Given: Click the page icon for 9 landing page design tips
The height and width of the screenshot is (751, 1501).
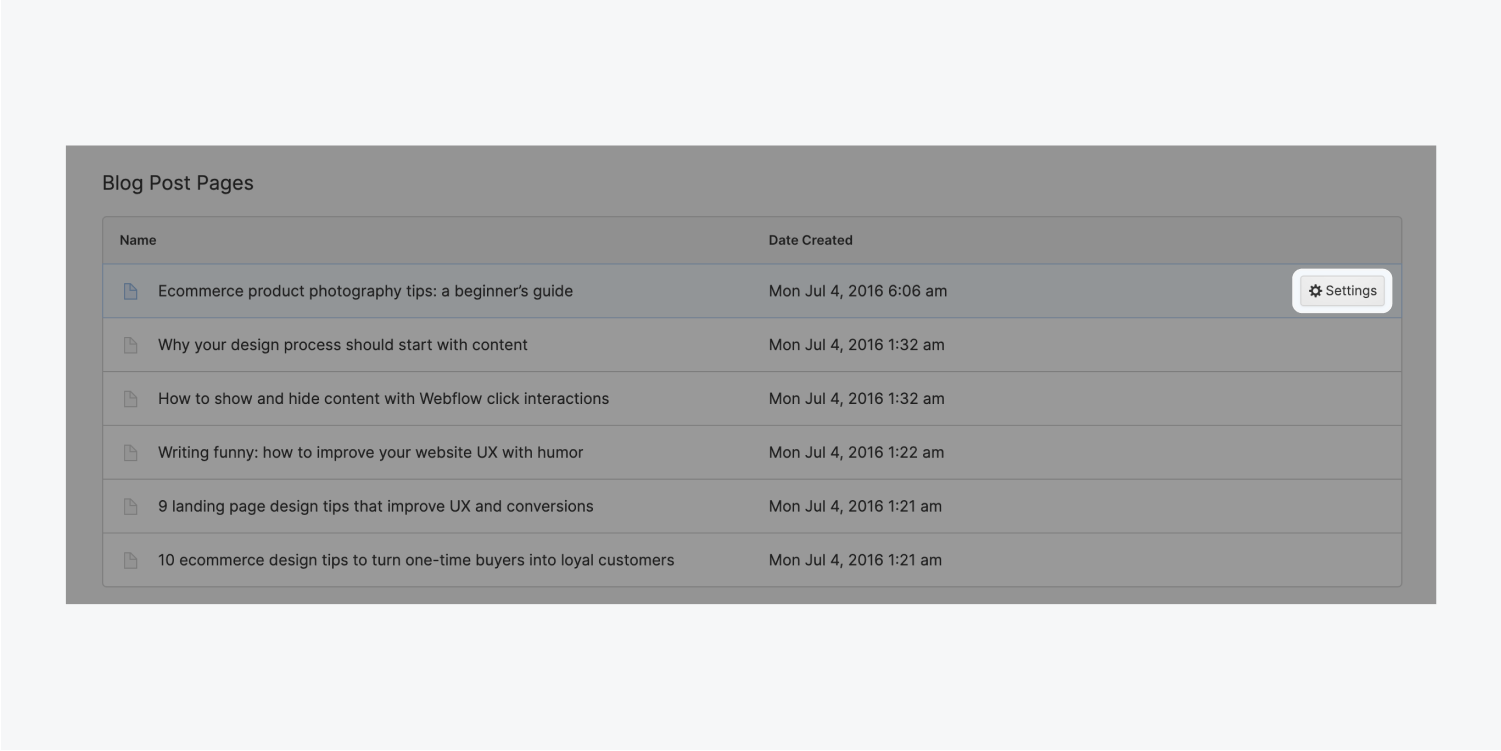Looking at the screenshot, I should tap(130, 506).
